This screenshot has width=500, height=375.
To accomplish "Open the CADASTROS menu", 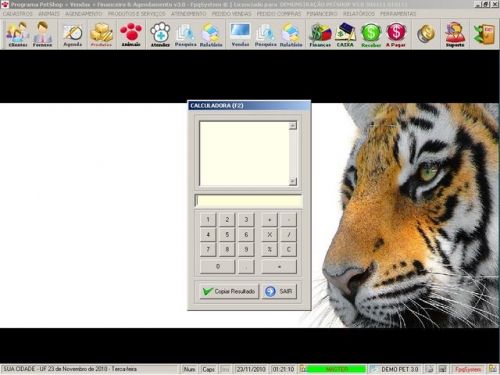I will [18, 14].
